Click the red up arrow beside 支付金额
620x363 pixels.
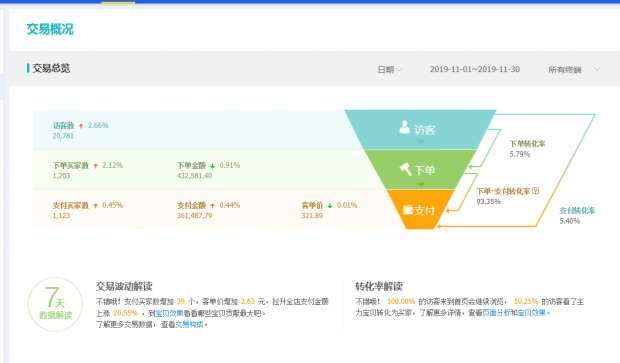[x=212, y=206]
